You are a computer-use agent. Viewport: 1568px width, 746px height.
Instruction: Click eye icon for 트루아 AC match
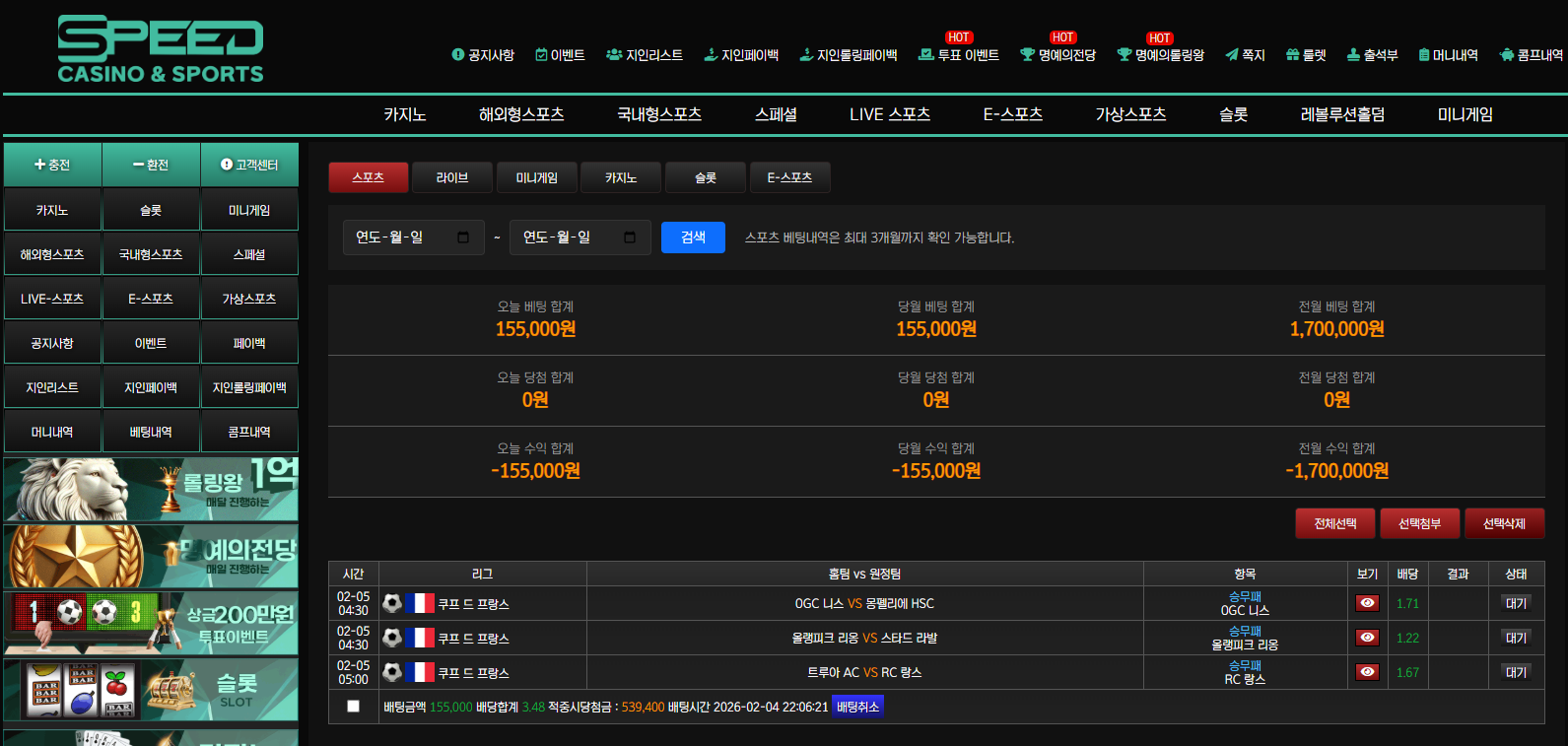(1367, 672)
